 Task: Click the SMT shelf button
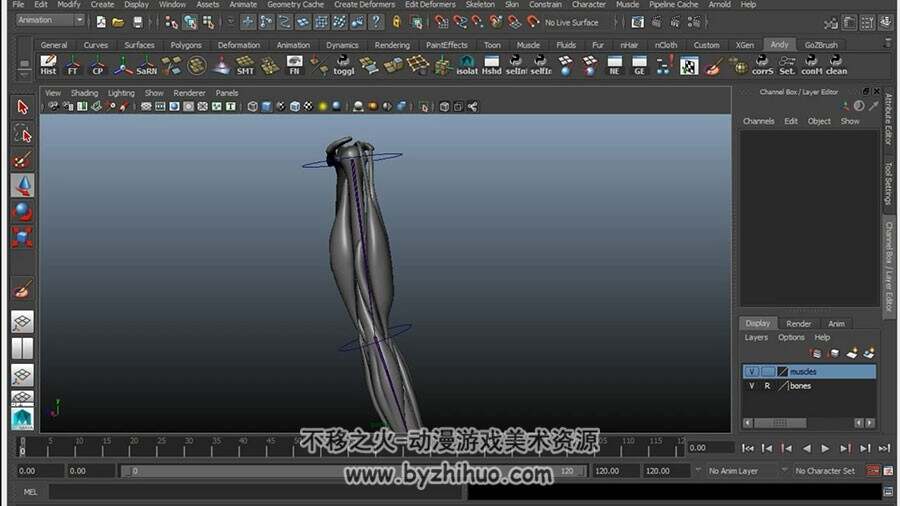coord(245,65)
